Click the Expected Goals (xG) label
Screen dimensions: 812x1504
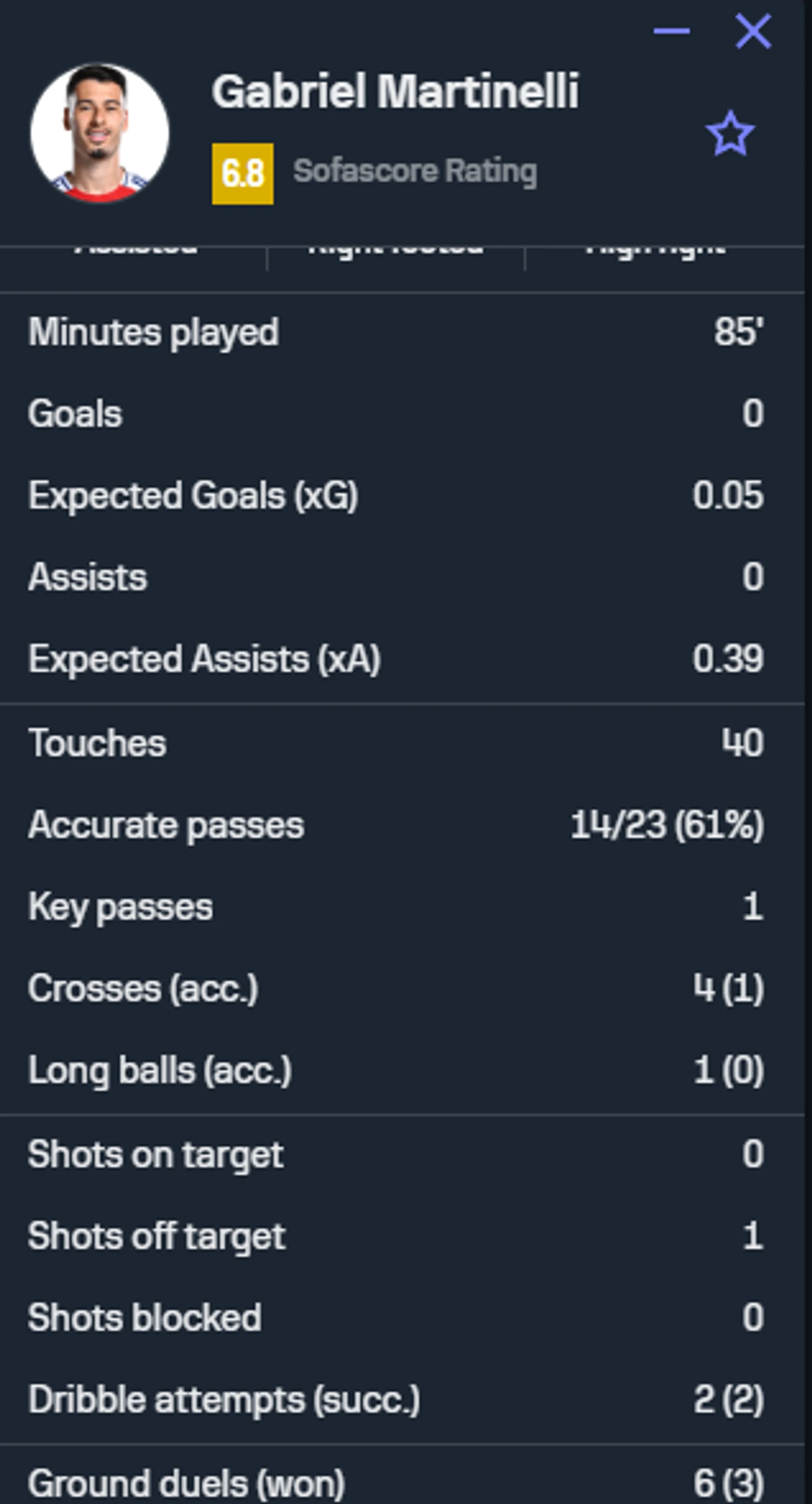point(193,496)
